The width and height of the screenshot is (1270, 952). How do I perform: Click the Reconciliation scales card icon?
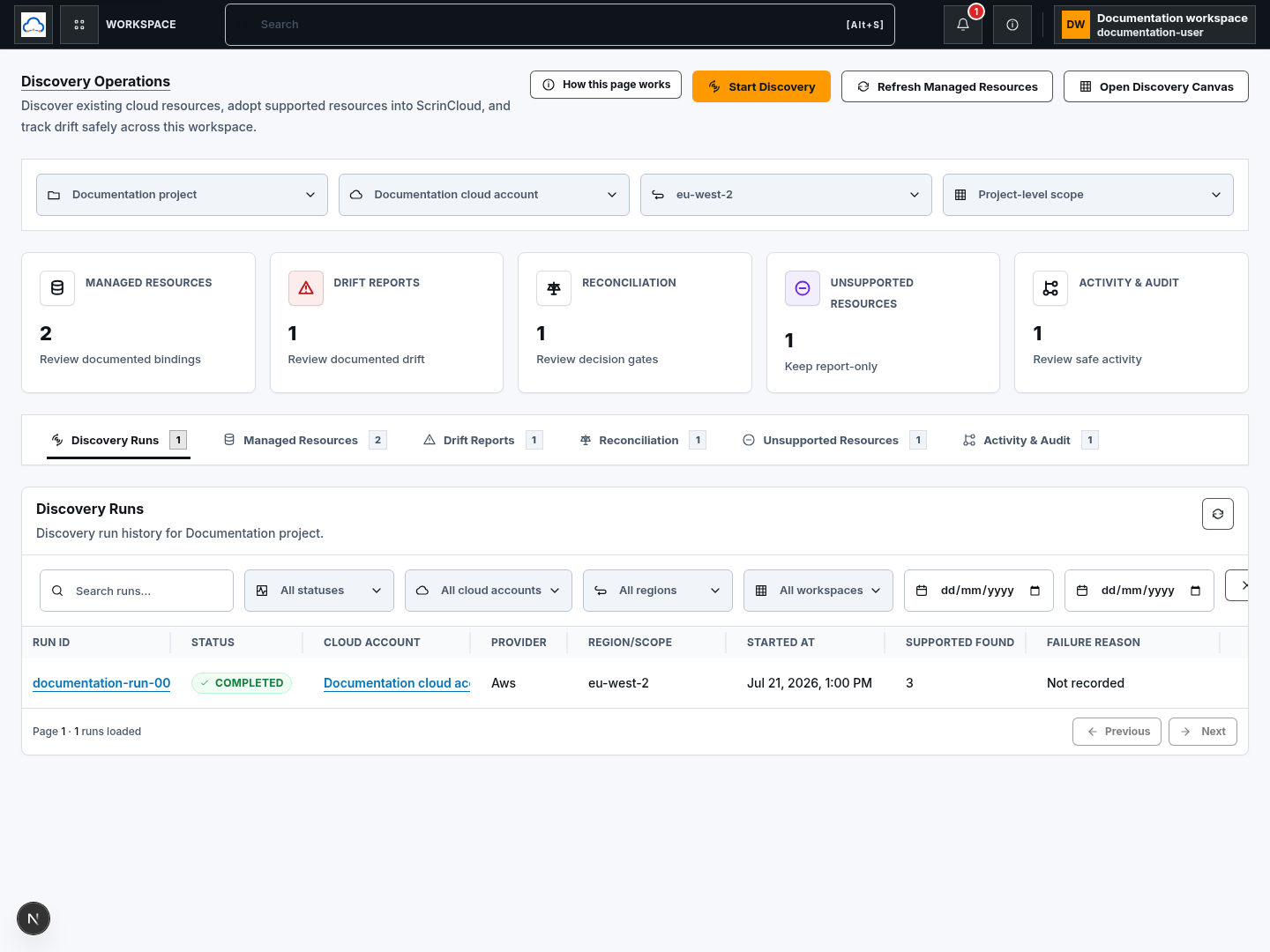coord(554,288)
